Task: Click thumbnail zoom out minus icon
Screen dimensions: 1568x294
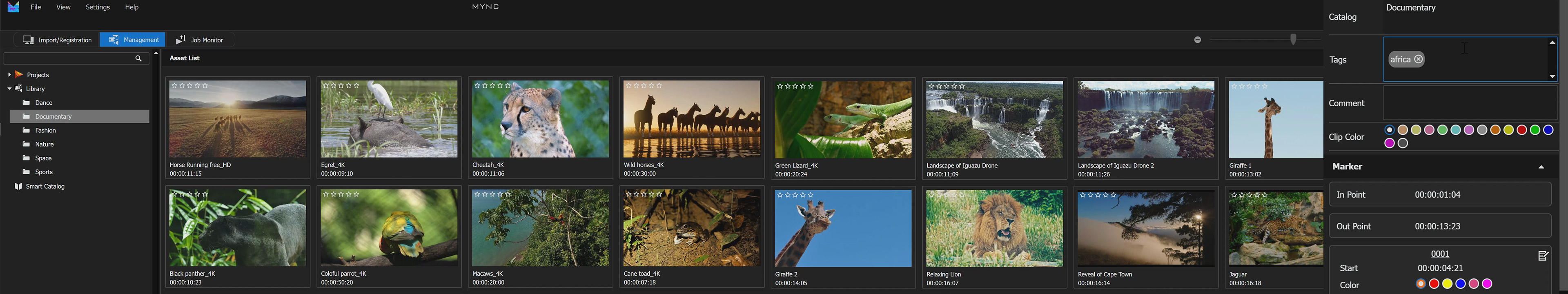Action: coord(1197,40)
